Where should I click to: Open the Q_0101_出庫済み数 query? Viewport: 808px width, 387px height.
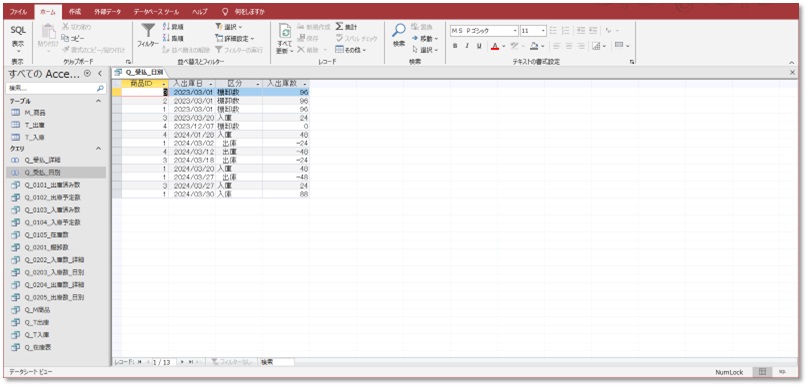[52, 184]
